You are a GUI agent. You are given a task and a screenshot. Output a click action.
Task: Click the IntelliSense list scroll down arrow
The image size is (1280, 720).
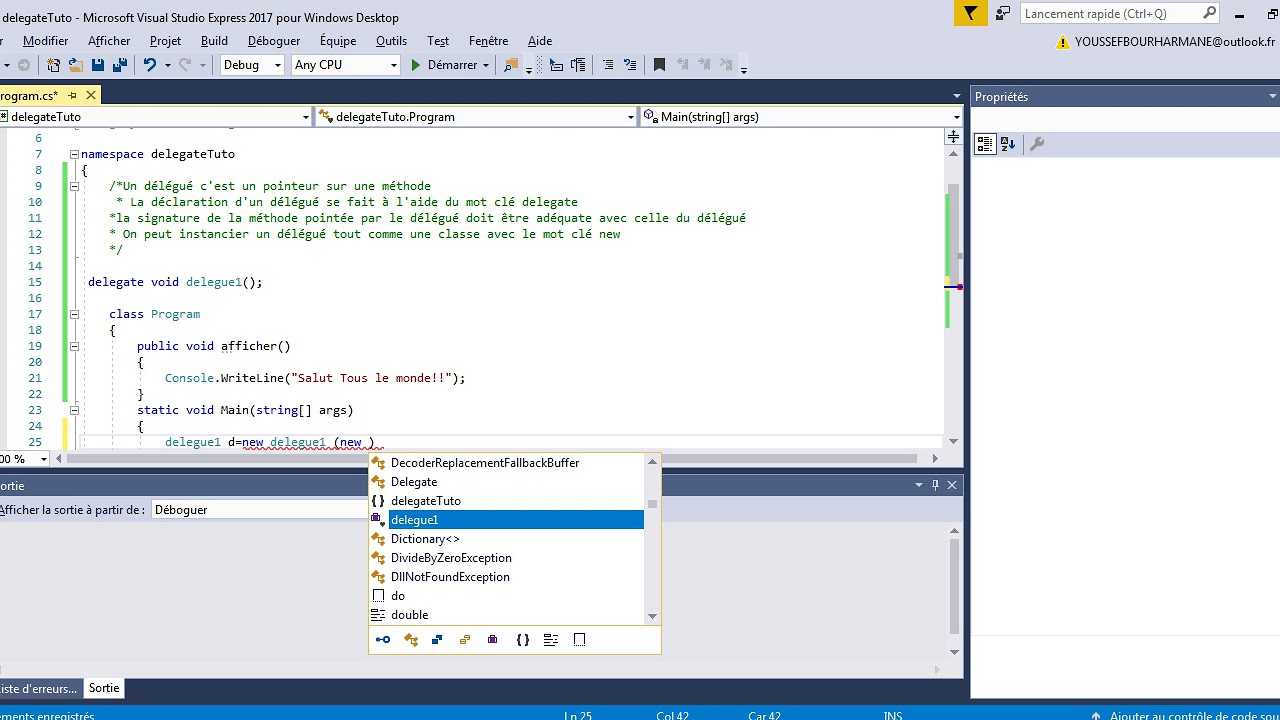653,616
